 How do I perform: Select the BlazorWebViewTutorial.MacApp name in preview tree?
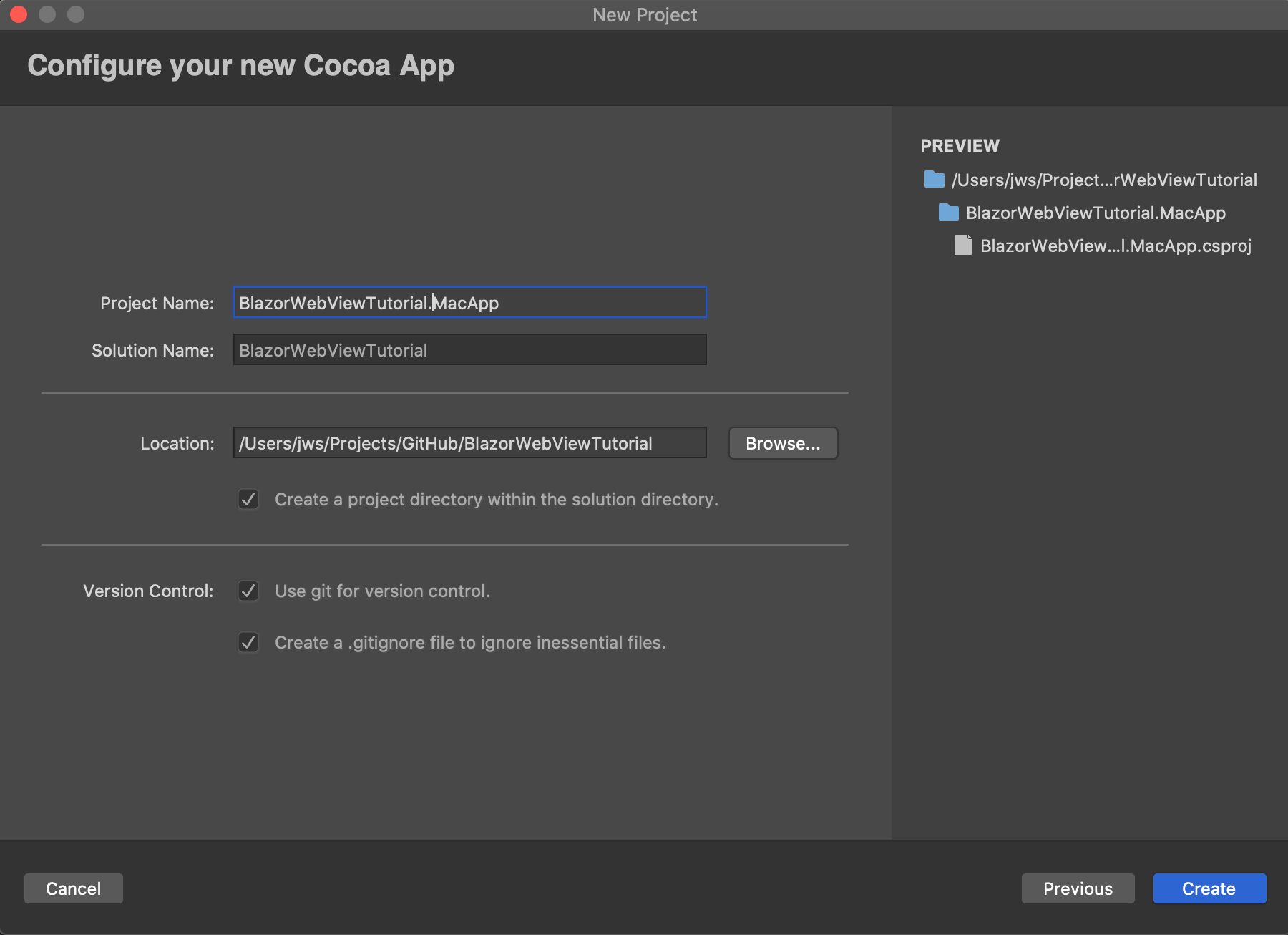(x=1095, y=213)
